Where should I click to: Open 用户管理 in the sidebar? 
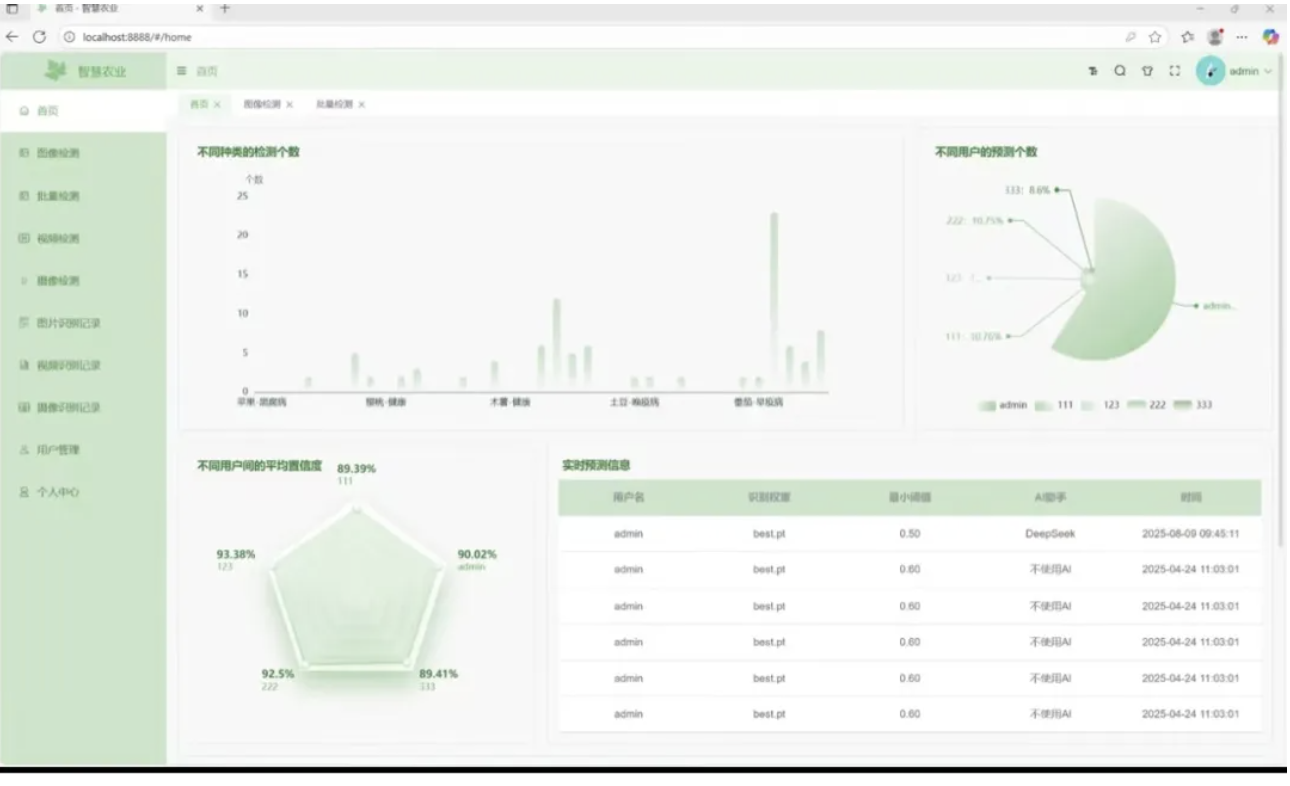[x=83, y=450]
